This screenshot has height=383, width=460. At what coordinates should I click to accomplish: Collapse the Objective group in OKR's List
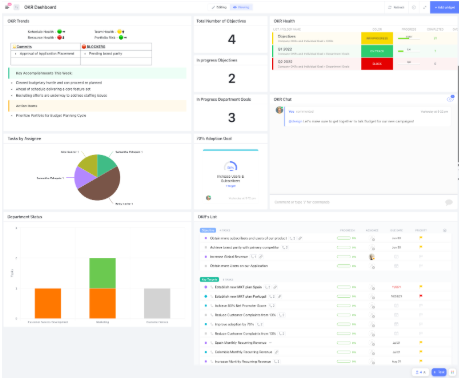[208, 230]
